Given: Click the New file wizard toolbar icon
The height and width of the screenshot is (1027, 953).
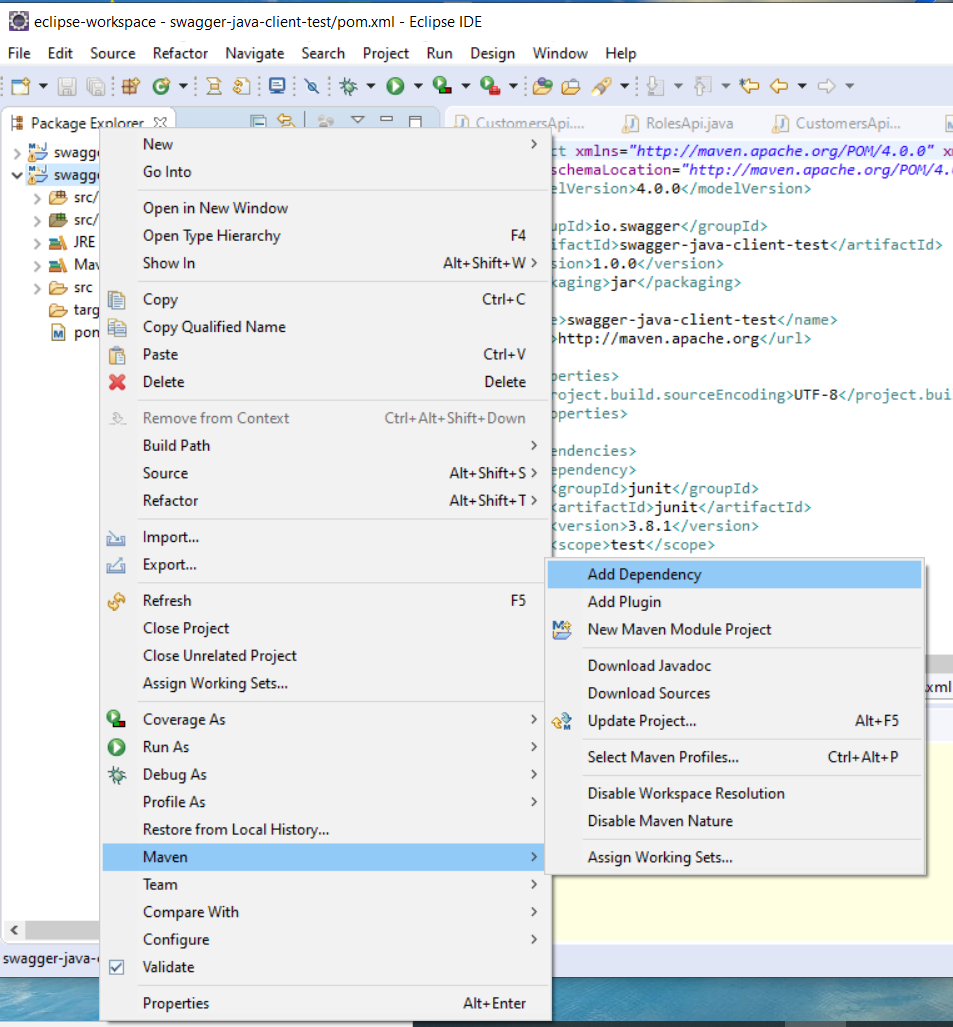Looking at the screenshot, I should click(20, 87).
